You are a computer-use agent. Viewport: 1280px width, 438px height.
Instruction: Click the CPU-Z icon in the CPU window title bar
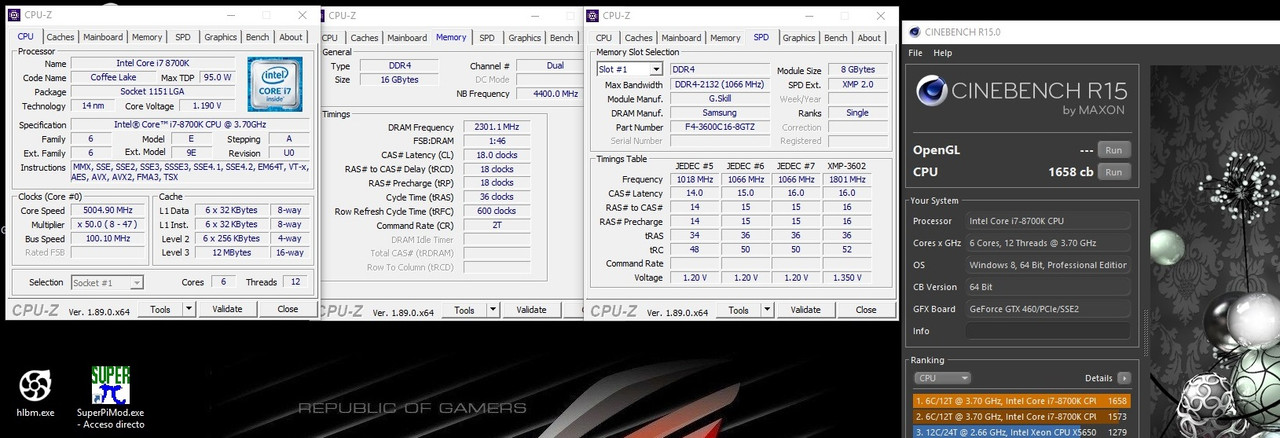(x=14, y=15)
